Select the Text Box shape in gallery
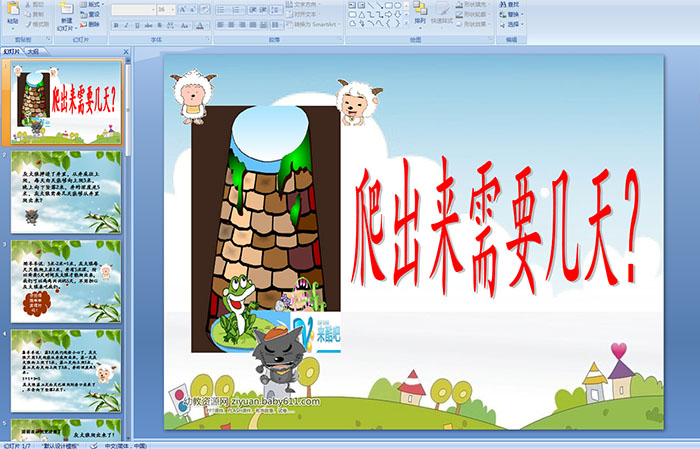 352,5
